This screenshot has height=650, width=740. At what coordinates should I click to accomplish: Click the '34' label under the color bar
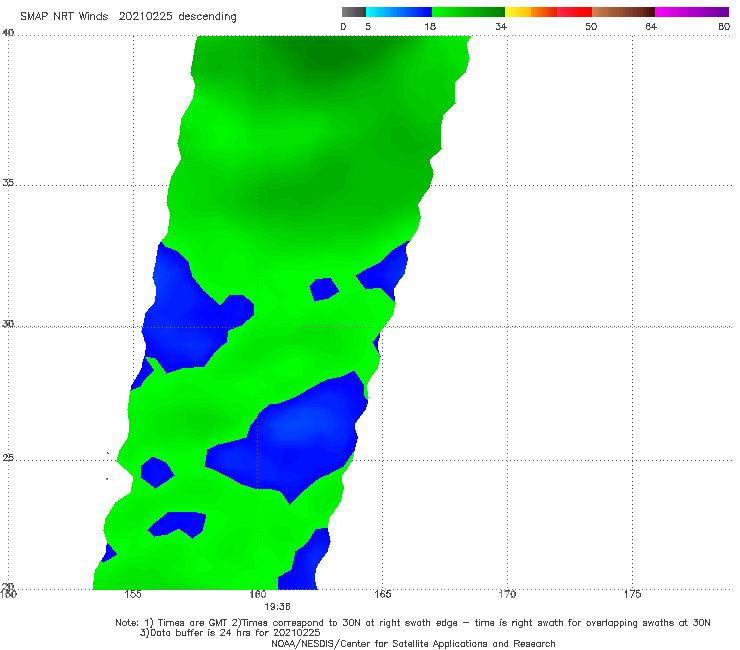[x=501, y=26]
